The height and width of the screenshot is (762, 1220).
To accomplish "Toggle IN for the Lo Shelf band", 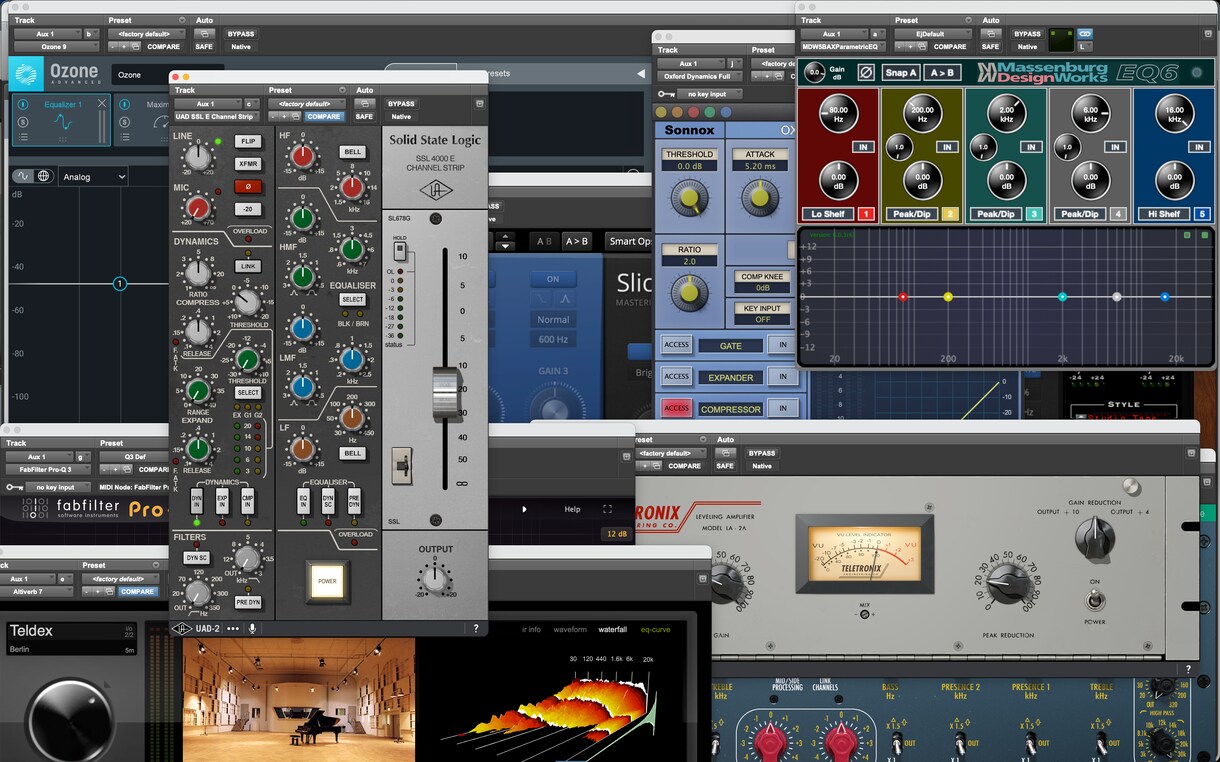I will (x=863, y=147).
